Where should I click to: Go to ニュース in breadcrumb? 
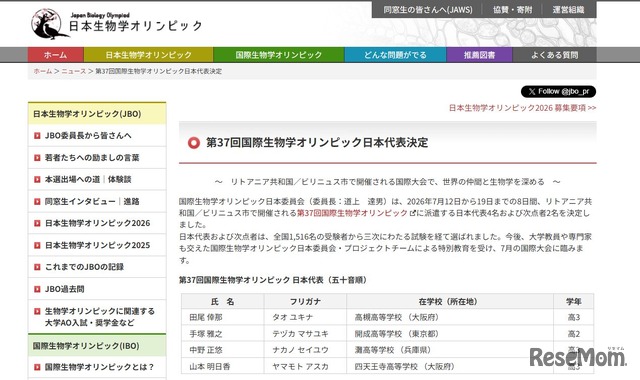[73, 71]
